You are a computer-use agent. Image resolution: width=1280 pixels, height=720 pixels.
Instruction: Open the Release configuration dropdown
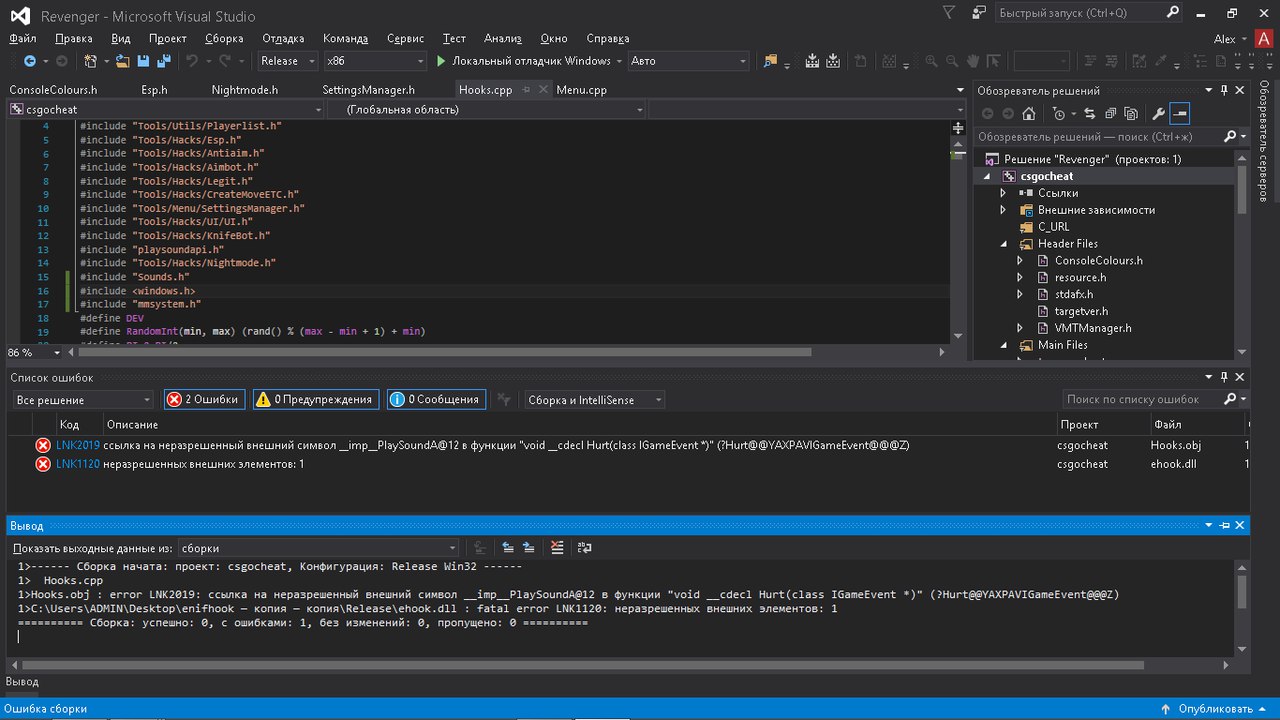point(287,61)
